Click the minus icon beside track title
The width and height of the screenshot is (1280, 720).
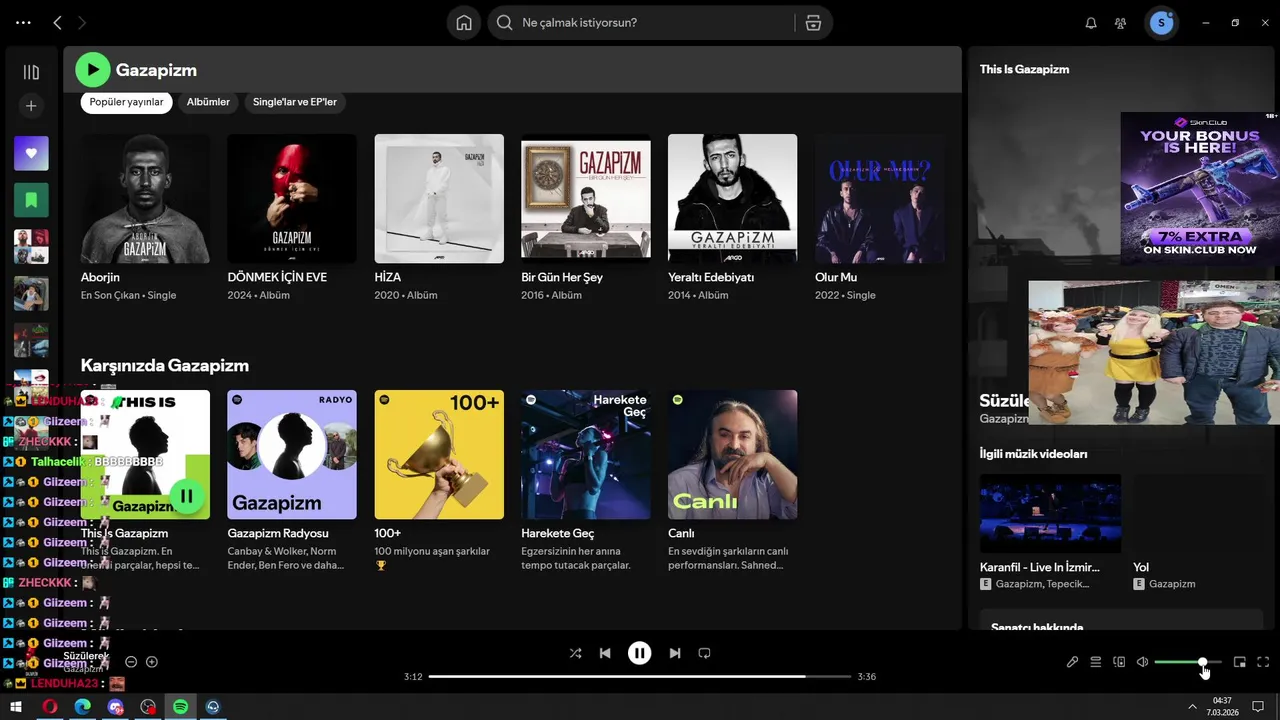click(x=131, y=662)
